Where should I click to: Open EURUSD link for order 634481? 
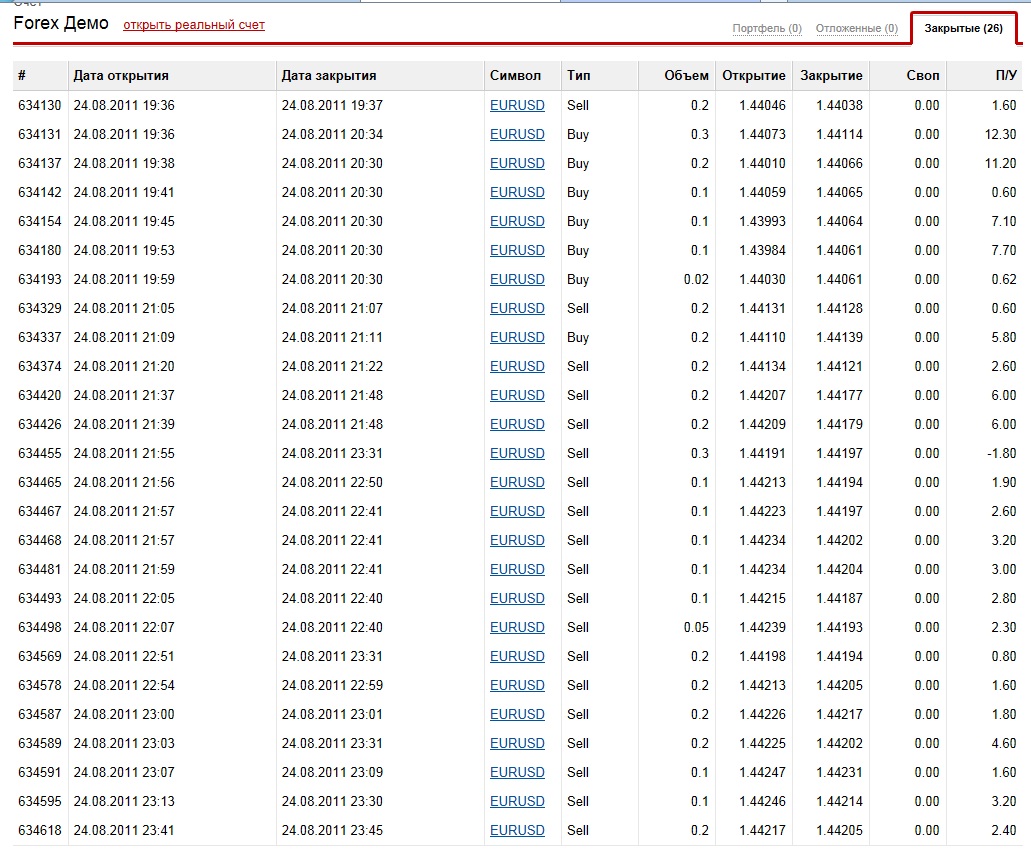pos(517,569)
